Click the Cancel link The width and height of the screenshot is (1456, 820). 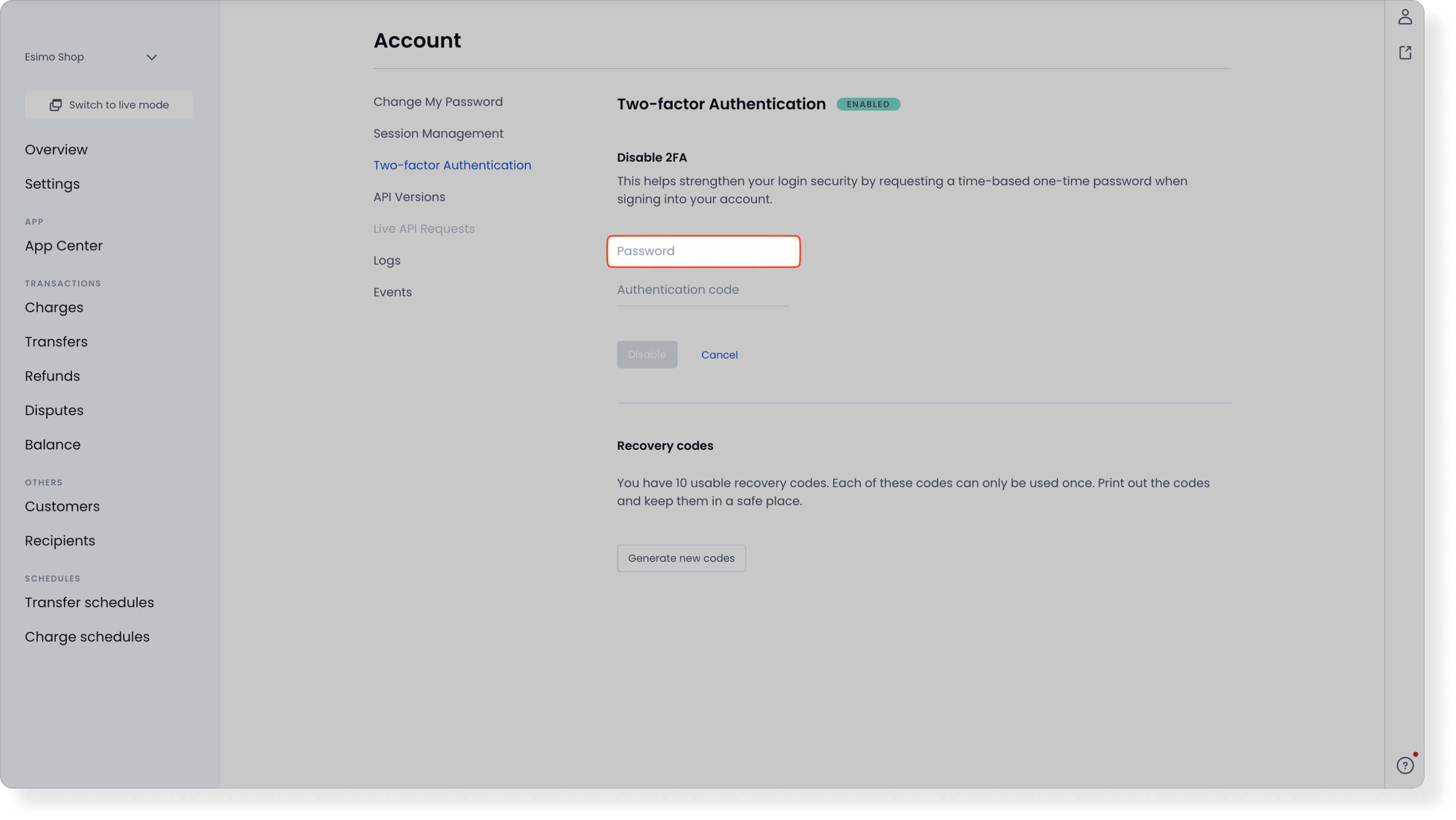click(719, 355)
